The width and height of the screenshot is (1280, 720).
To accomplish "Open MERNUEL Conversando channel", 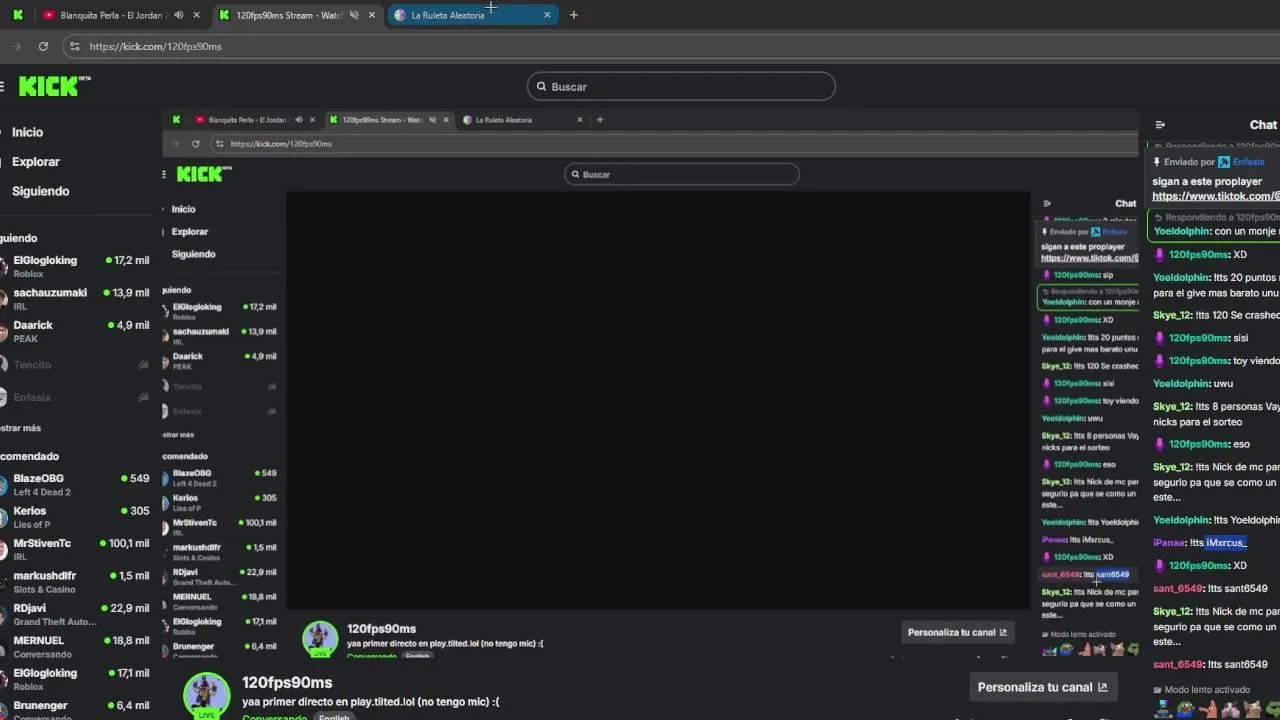I will (x=76, y=647).
